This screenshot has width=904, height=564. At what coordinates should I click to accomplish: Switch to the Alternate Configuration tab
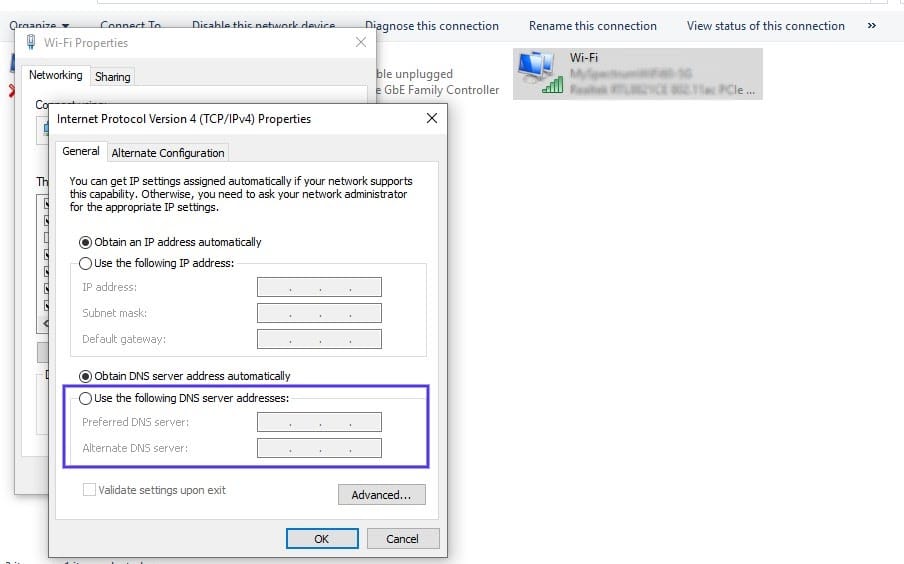[x=168, y=153]
